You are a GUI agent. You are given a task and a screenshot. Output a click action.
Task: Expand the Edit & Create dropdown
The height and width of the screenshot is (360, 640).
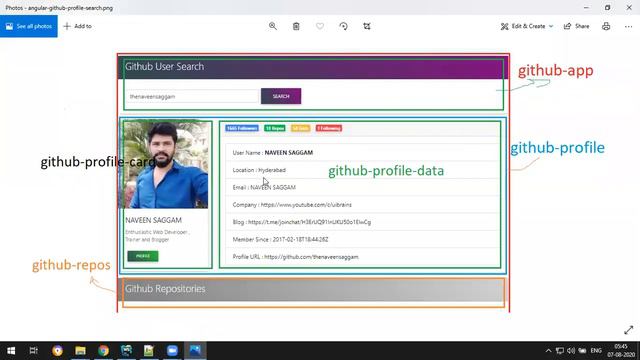(x=527, y=26)
